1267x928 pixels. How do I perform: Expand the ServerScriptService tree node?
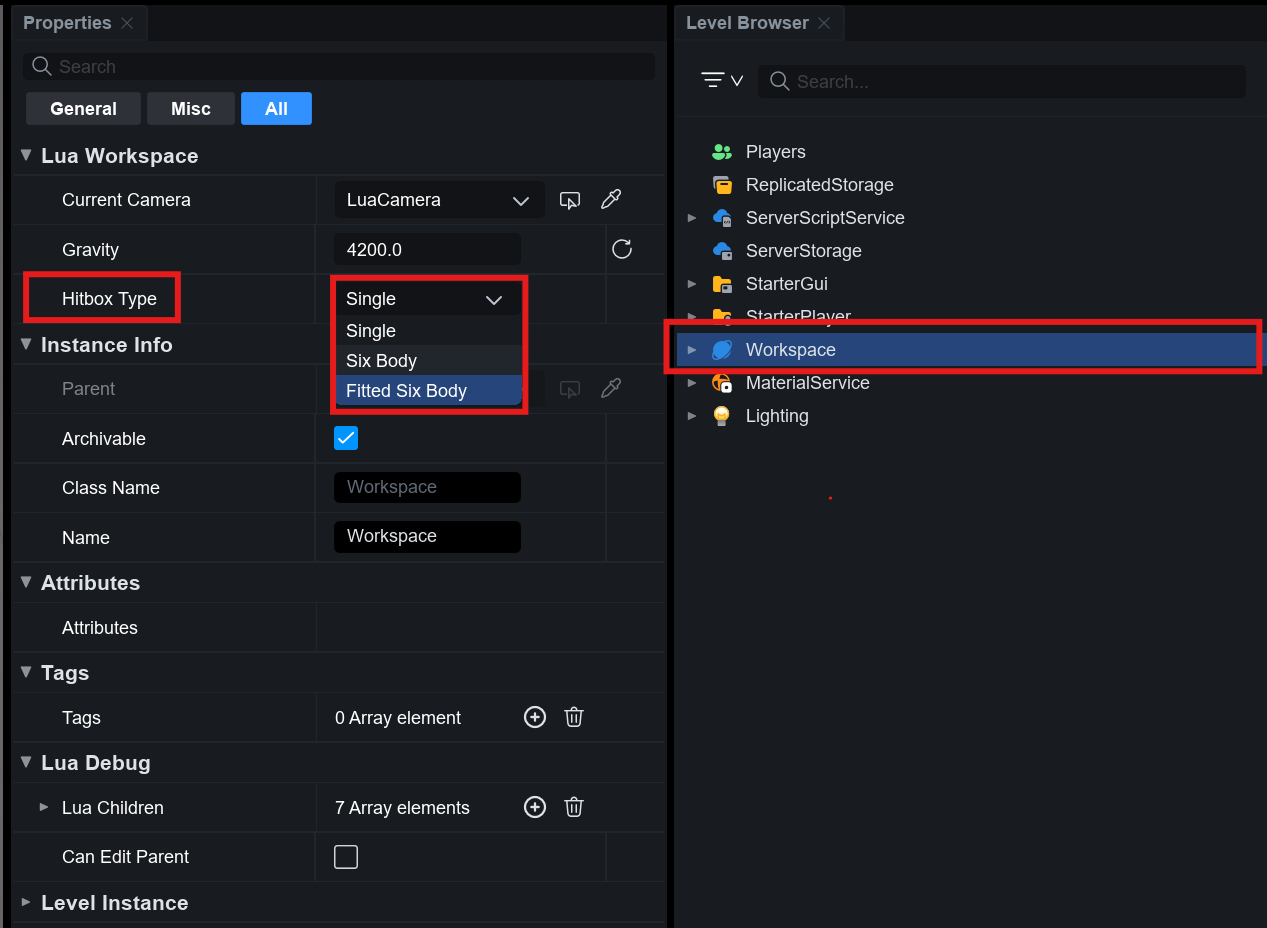(692, 218)
